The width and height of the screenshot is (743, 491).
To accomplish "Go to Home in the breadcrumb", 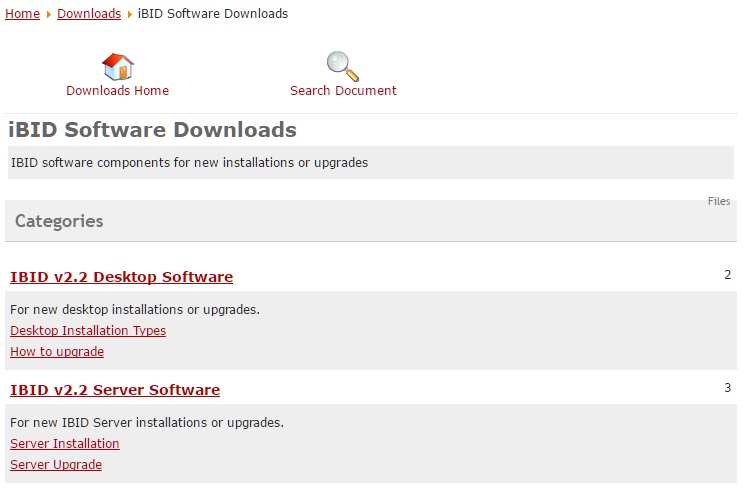I will point(23,14).
